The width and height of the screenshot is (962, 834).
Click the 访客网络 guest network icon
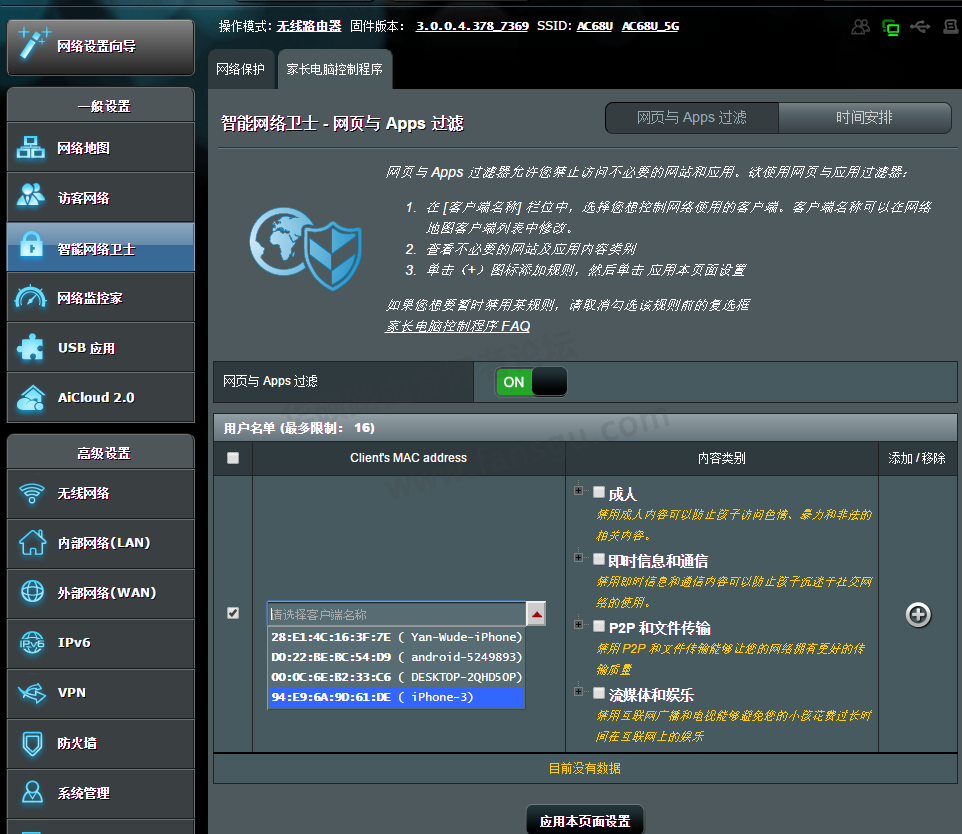pos(31,197)
